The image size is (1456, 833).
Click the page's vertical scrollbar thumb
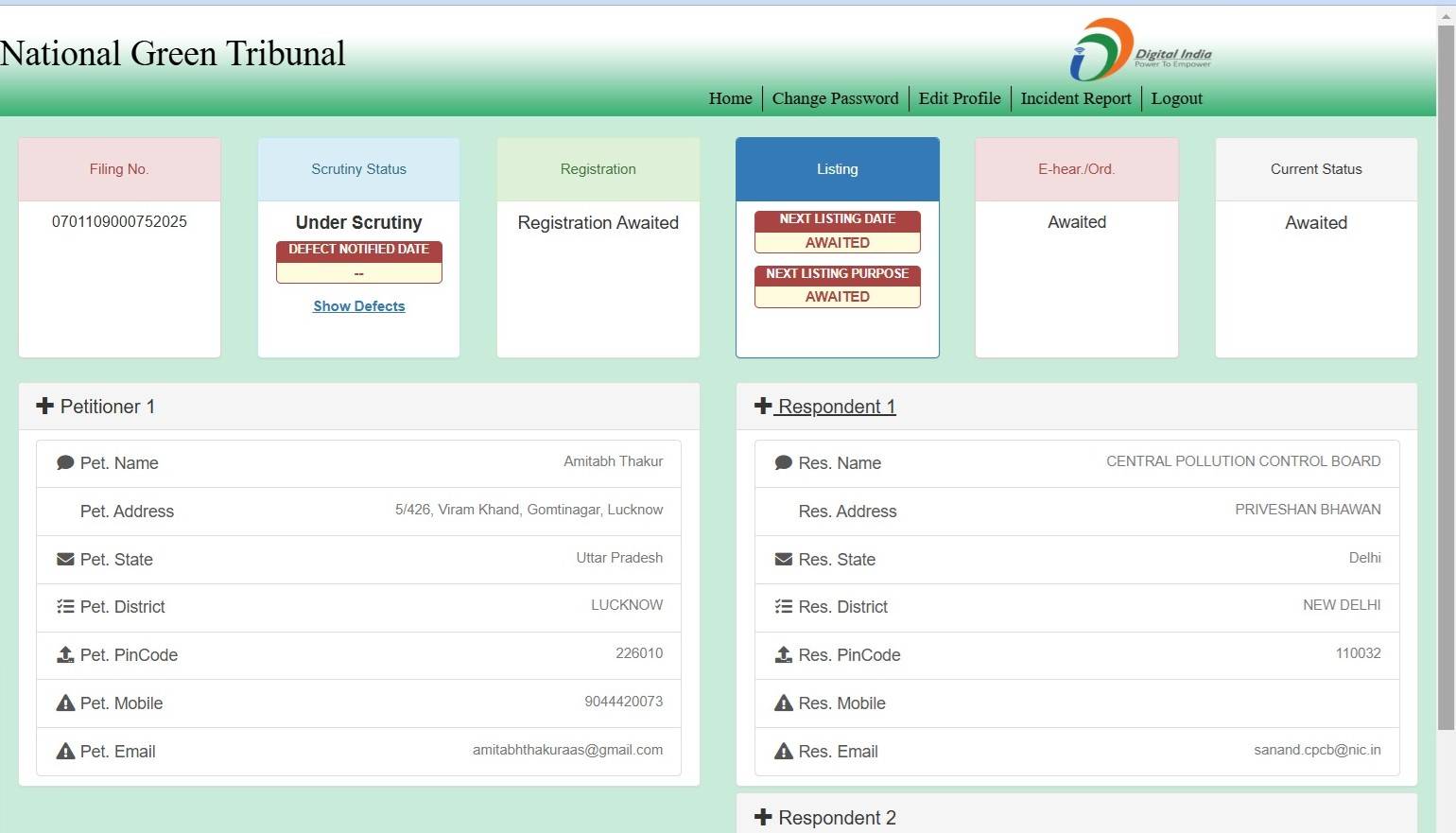pos(1446,378)
